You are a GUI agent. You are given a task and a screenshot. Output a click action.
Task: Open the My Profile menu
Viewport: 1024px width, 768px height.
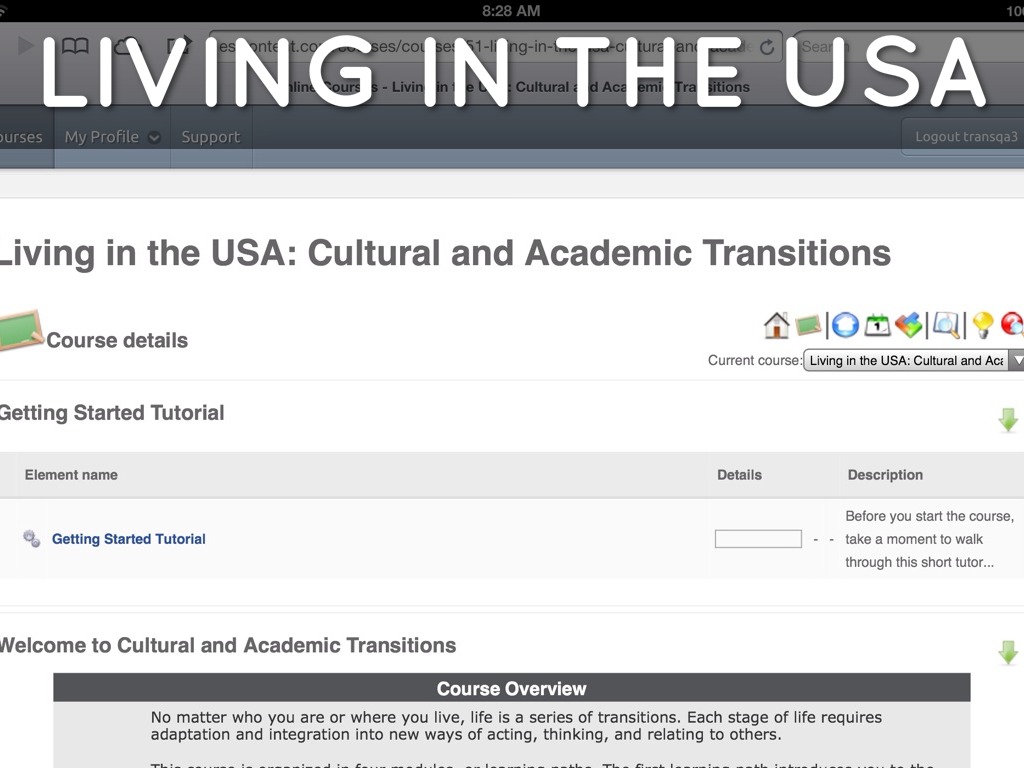[x=112, y=137]
